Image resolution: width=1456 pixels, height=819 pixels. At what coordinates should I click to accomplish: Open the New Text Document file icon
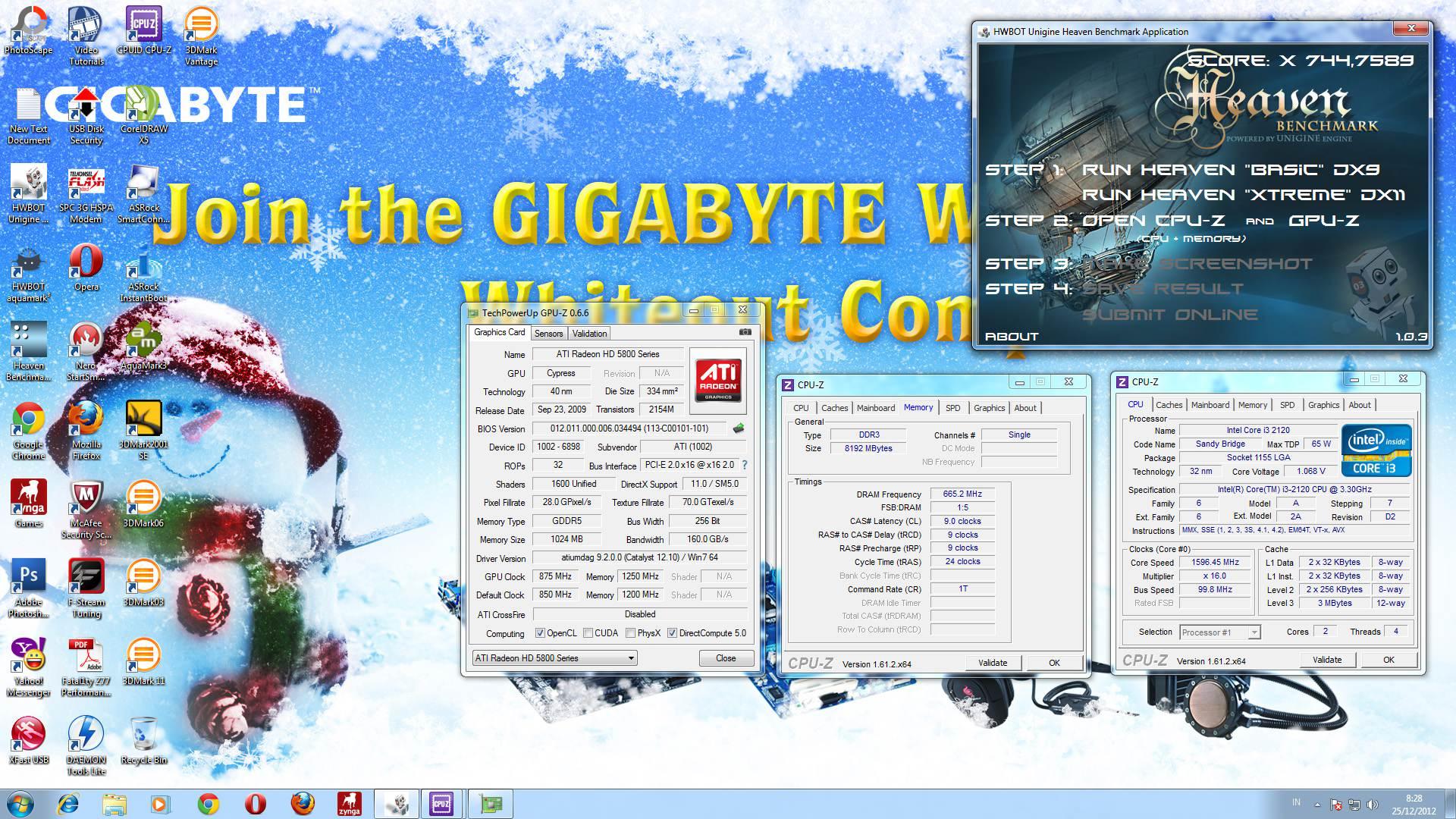[x=29, y=116]
